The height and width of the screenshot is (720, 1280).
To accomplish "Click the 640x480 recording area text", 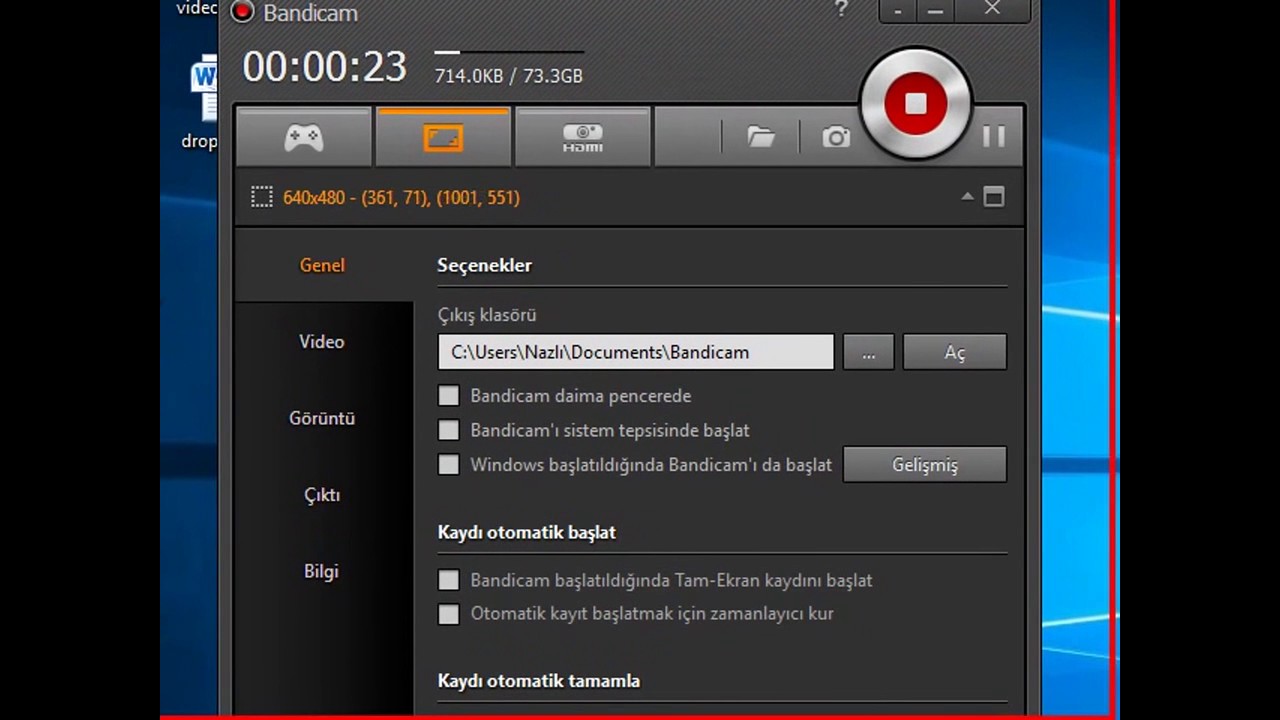I will [401, 198].
